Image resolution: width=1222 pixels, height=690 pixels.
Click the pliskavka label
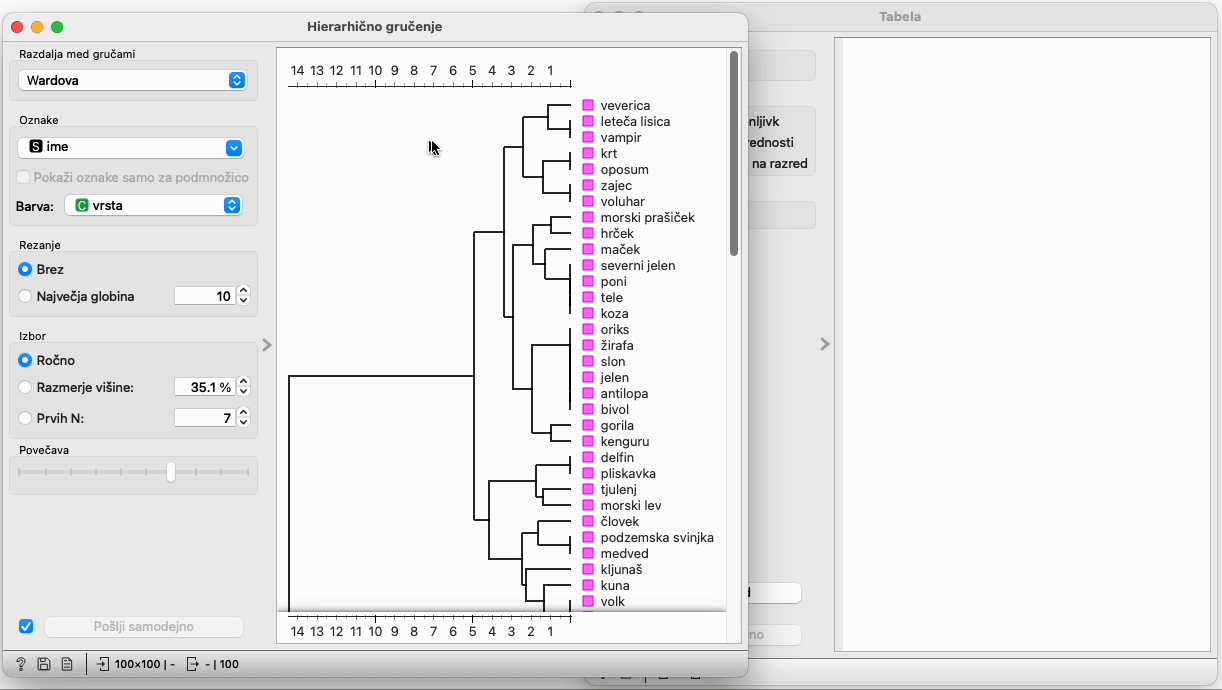[628, 473]
